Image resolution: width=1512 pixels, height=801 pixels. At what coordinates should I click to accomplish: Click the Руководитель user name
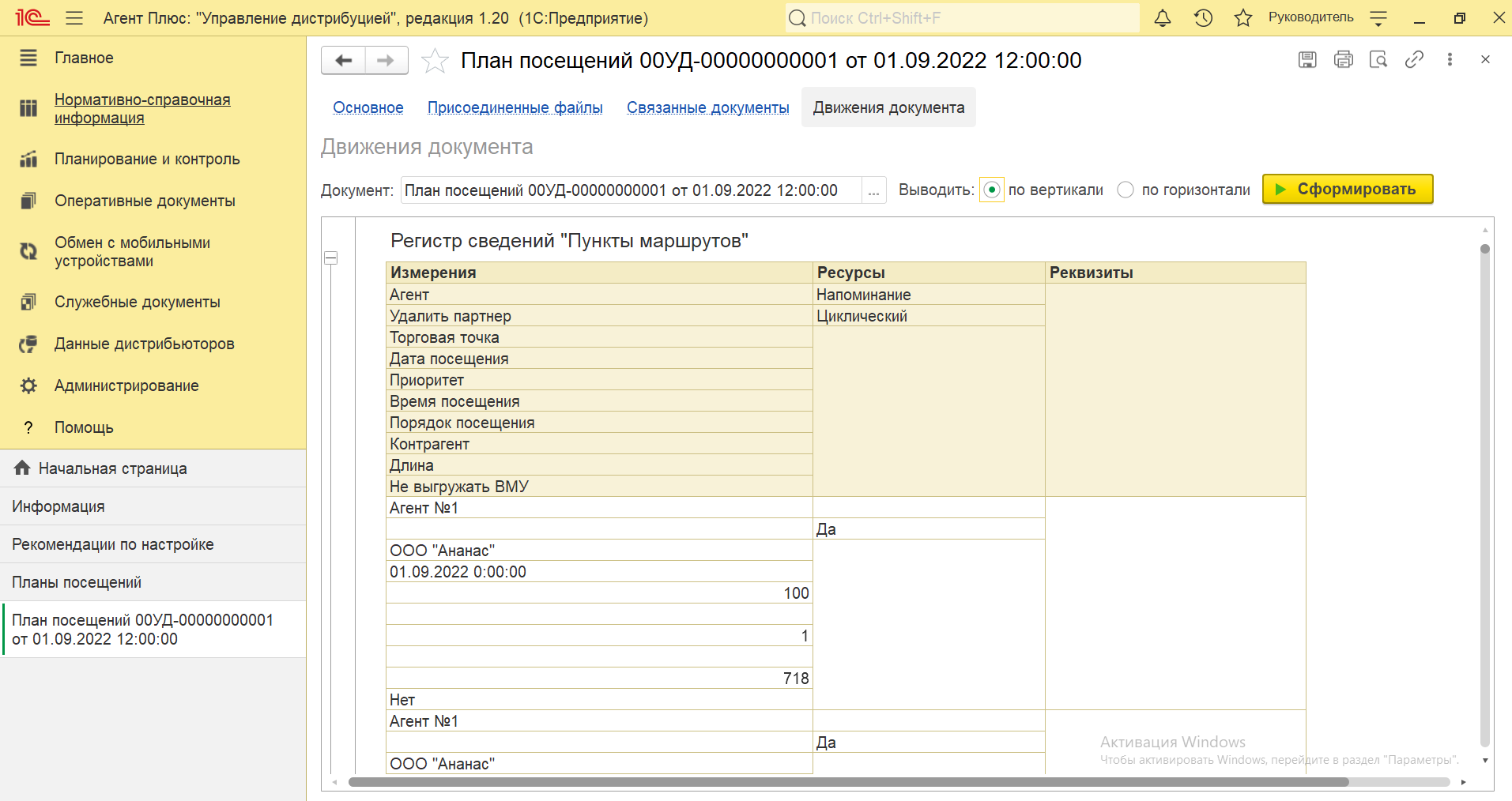pyautogui.click(x=1310, y=17)
